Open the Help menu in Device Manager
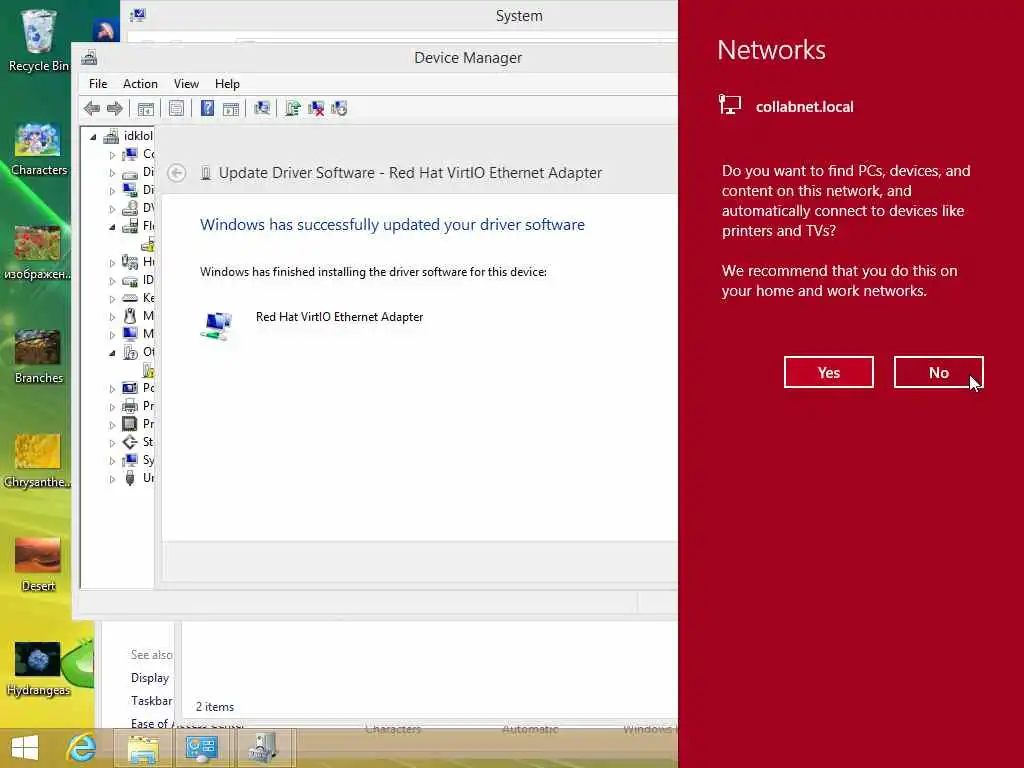Screen dimensions: 1024x768 [x=227, y=84]
